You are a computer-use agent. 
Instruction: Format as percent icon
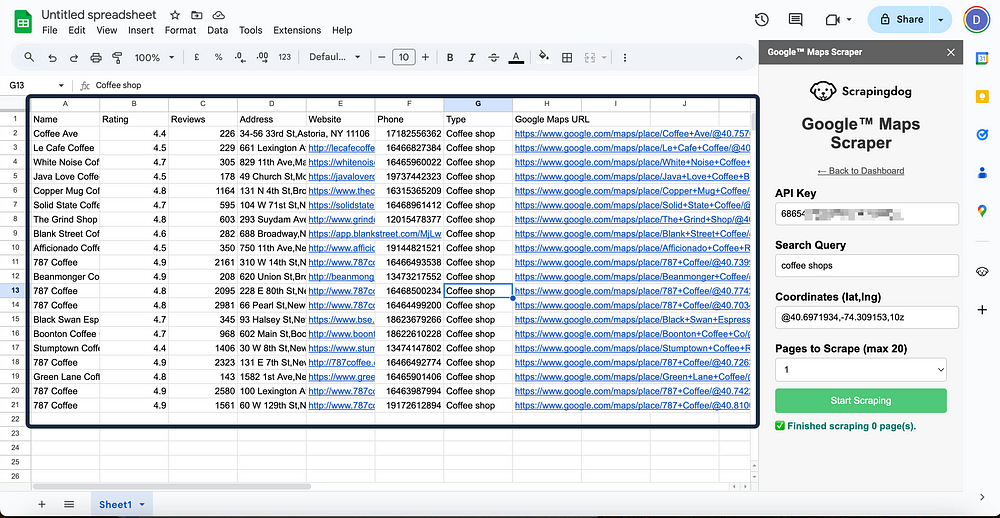218,57
